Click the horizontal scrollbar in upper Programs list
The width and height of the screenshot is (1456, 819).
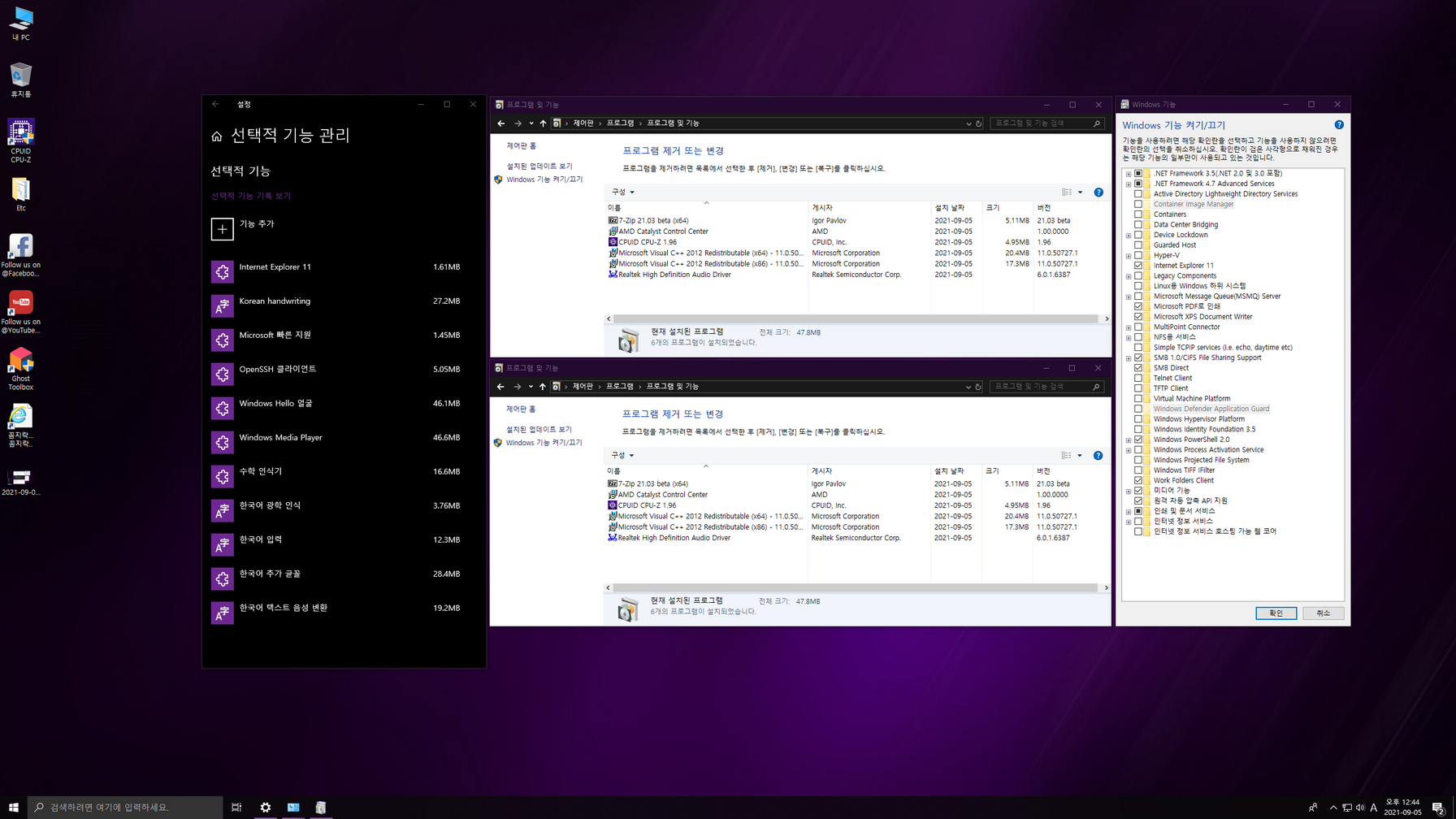856,318
